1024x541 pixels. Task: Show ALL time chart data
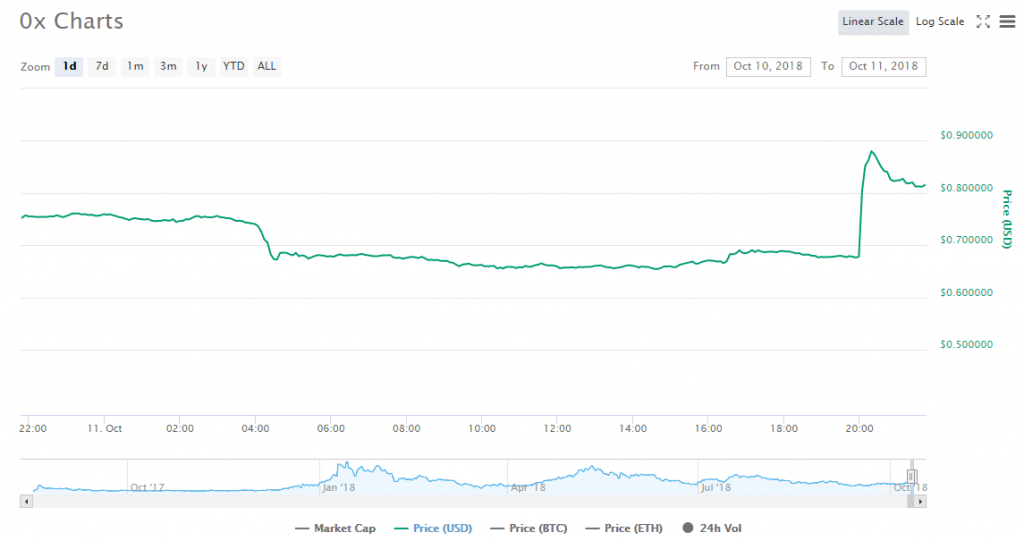[x=267, y=66]
